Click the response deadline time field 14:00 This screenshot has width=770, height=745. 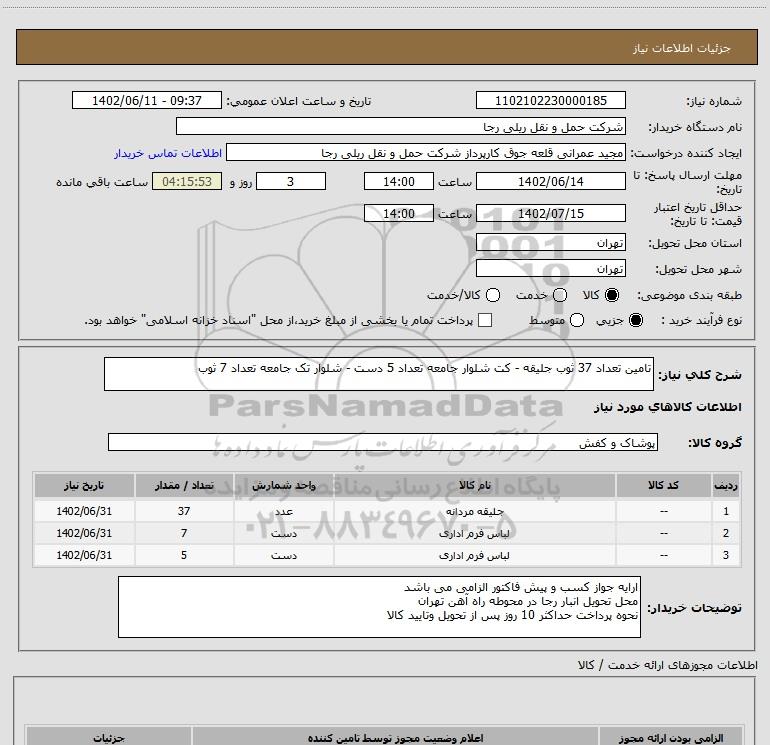[399, 181]
